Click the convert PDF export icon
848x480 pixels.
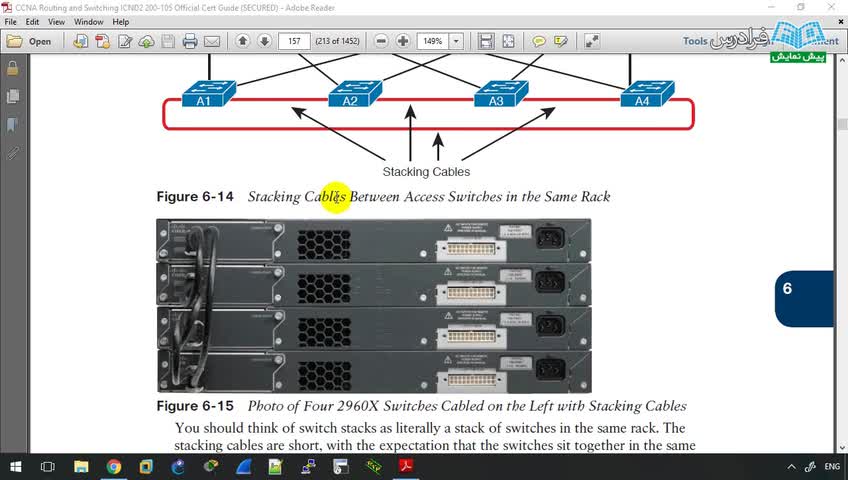coord(102,41)
